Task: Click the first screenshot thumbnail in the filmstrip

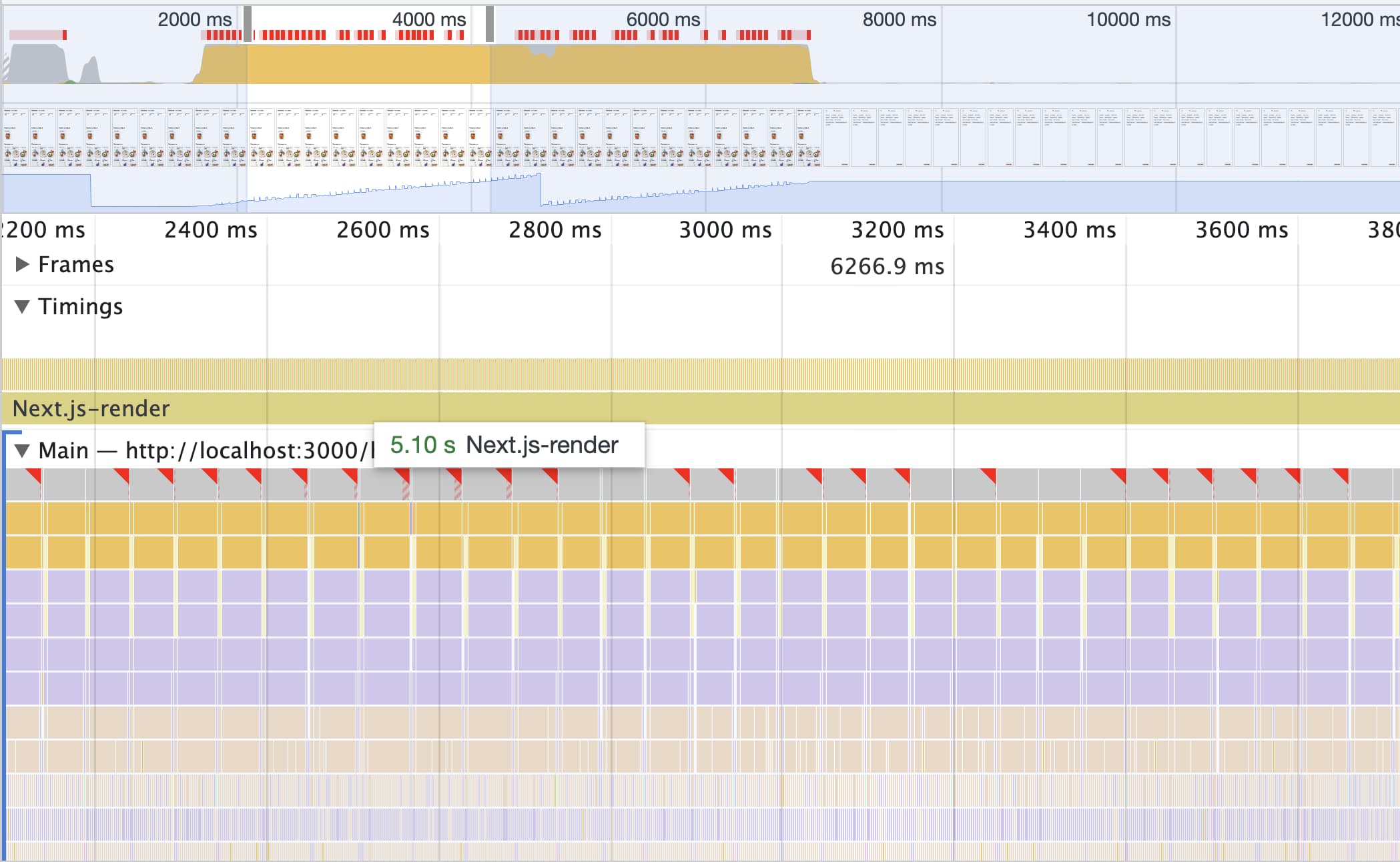Action: coord(15,137)
